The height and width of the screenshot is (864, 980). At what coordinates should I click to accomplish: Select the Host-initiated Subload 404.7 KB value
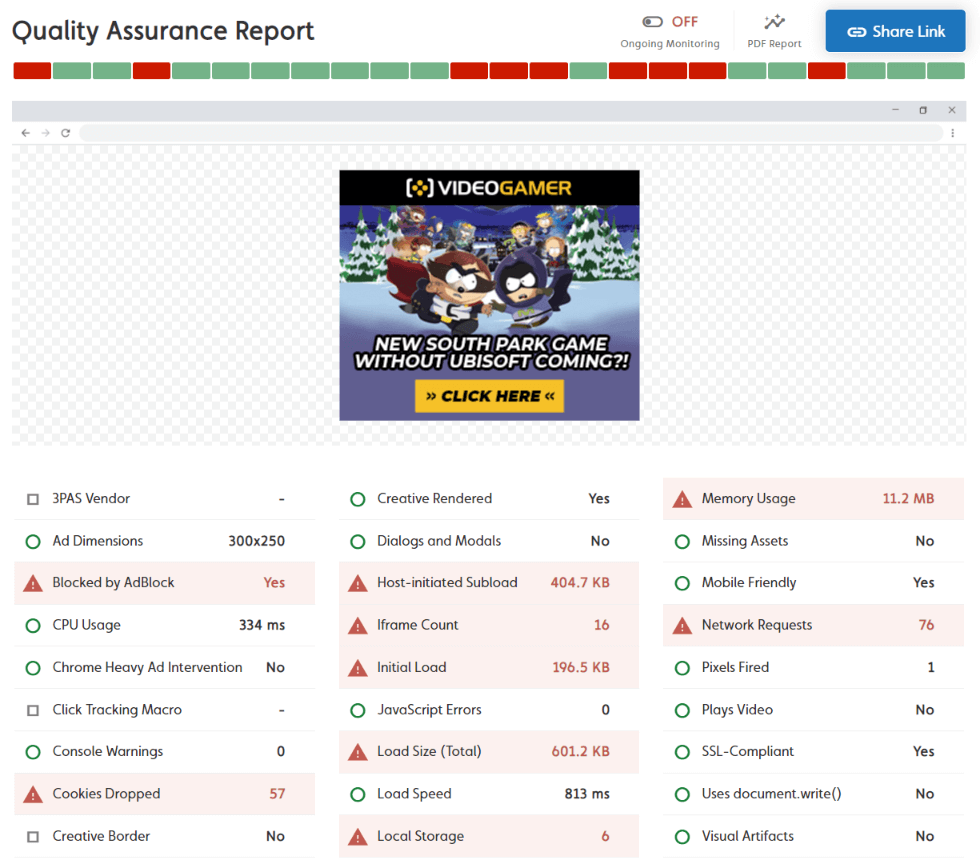coord(580,582)
